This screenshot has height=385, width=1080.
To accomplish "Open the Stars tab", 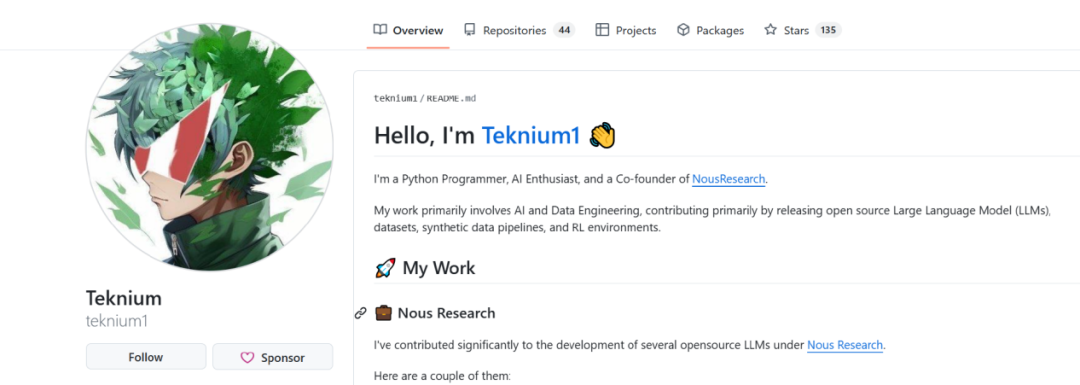I will click(x=802, y=30).
